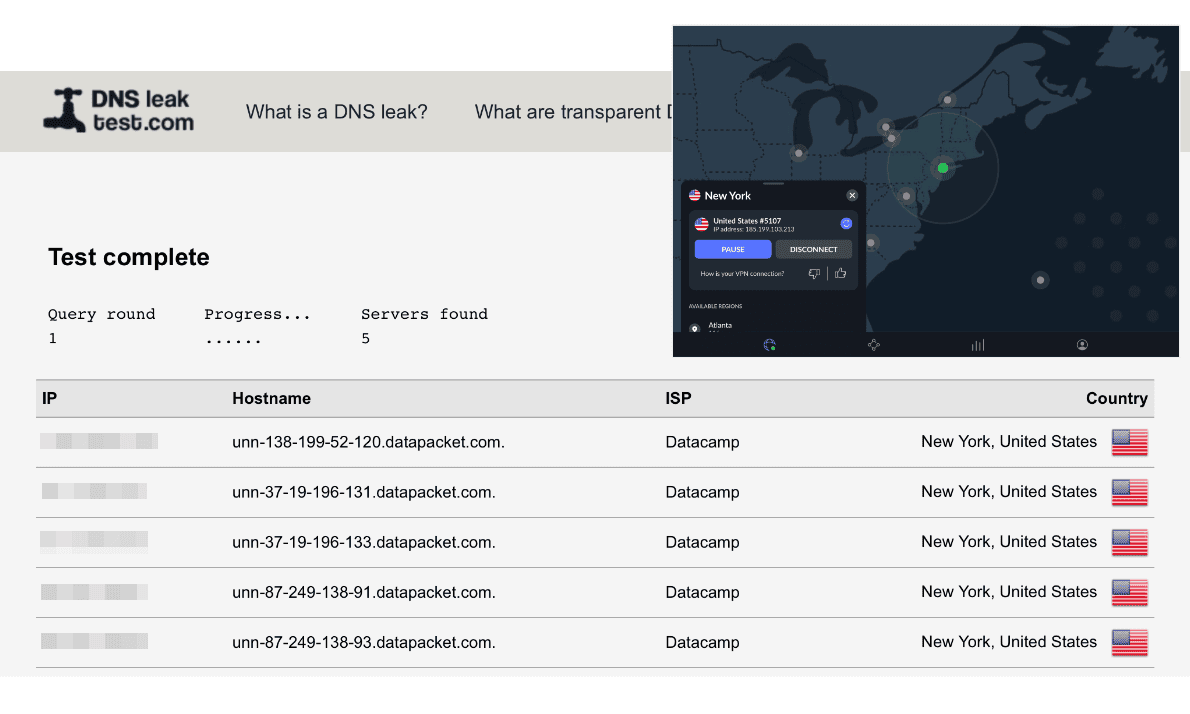Click the blurred IP in the unn-138-199-52-120 row

(99, 441)
